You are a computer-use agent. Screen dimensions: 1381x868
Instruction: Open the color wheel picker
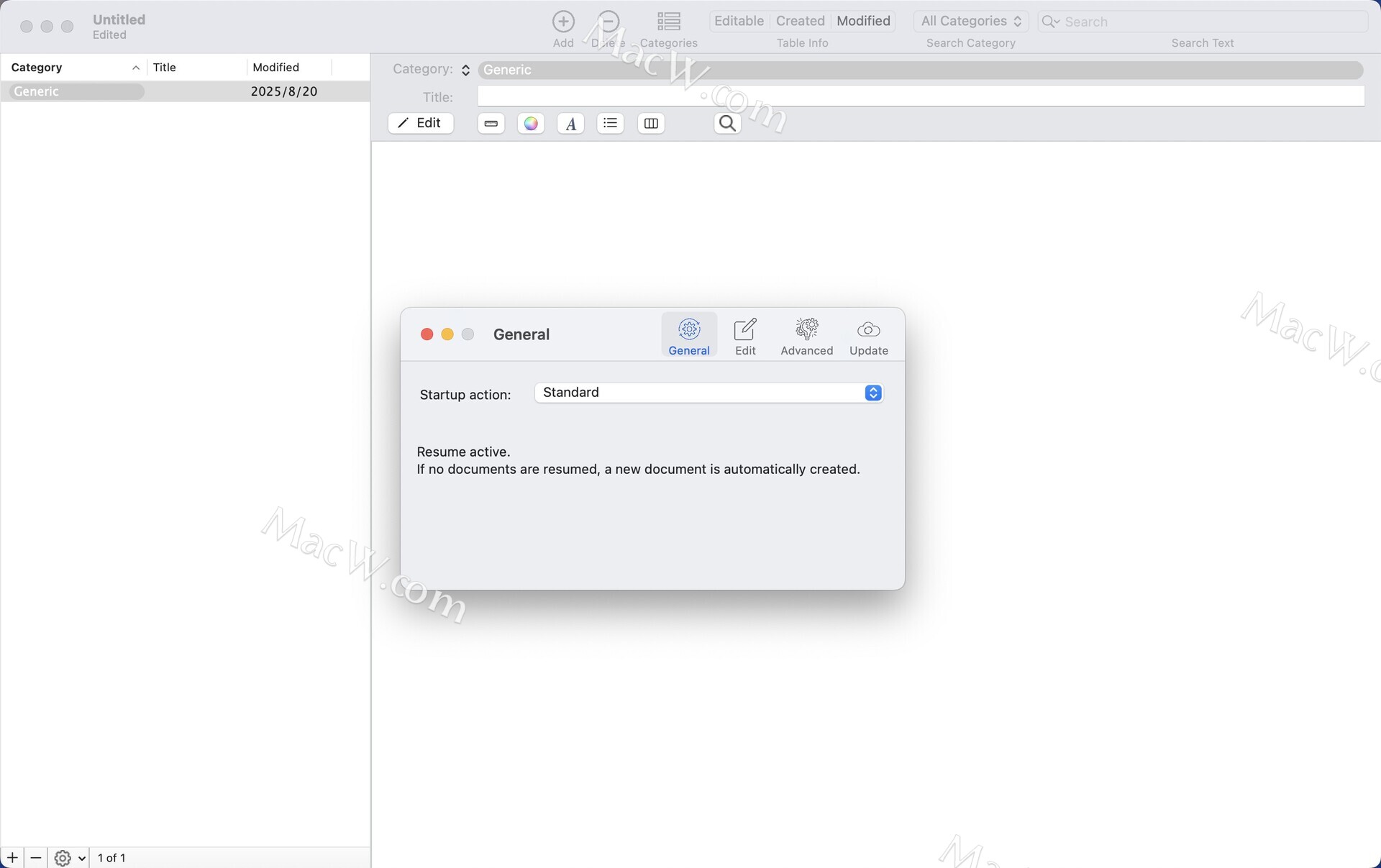point(531,124)
